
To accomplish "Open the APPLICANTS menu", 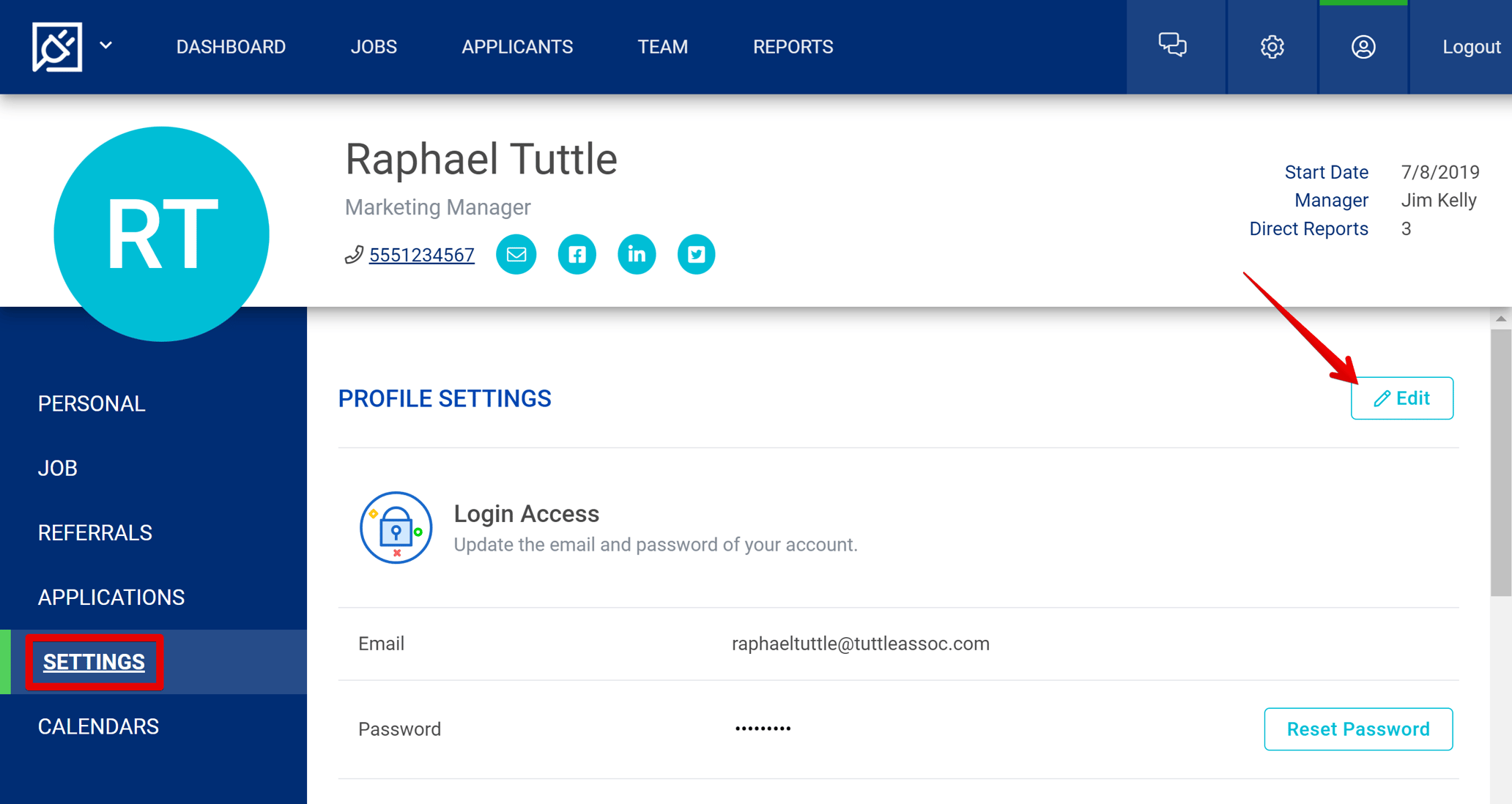I will [x=517, y=46].
